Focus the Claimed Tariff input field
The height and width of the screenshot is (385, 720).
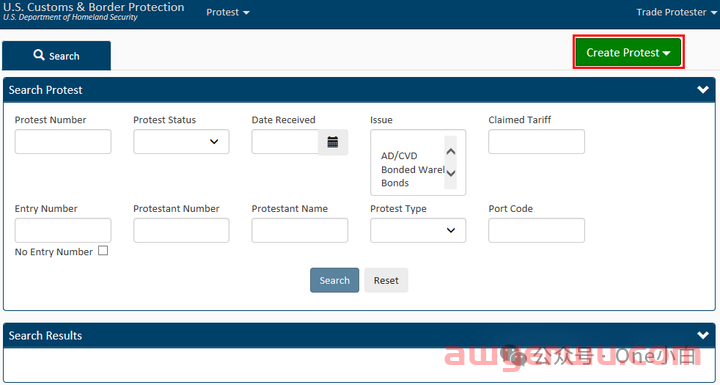(x=536, y=142)
